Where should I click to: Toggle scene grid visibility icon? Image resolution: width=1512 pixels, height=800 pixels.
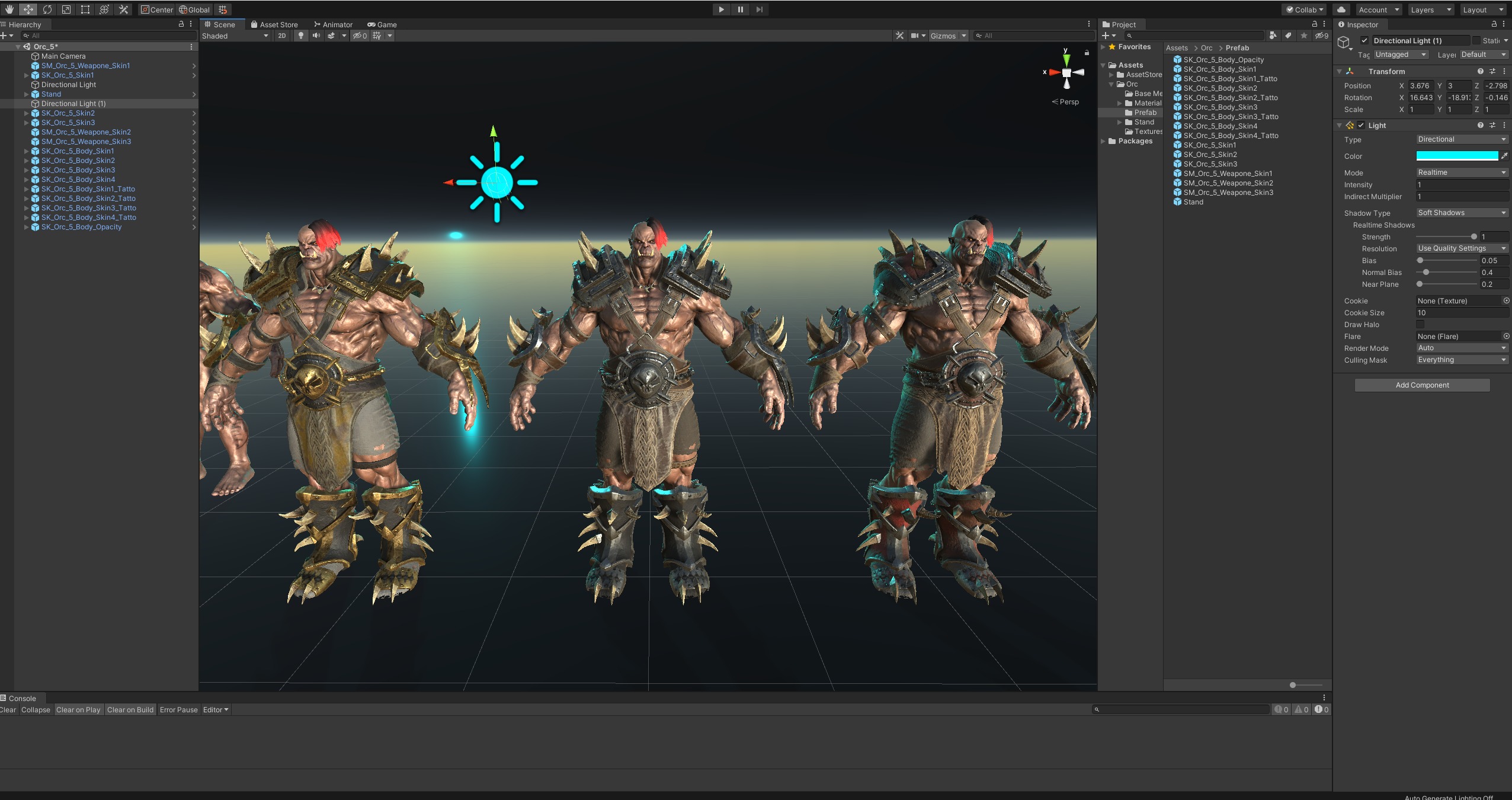click(377, 36)
